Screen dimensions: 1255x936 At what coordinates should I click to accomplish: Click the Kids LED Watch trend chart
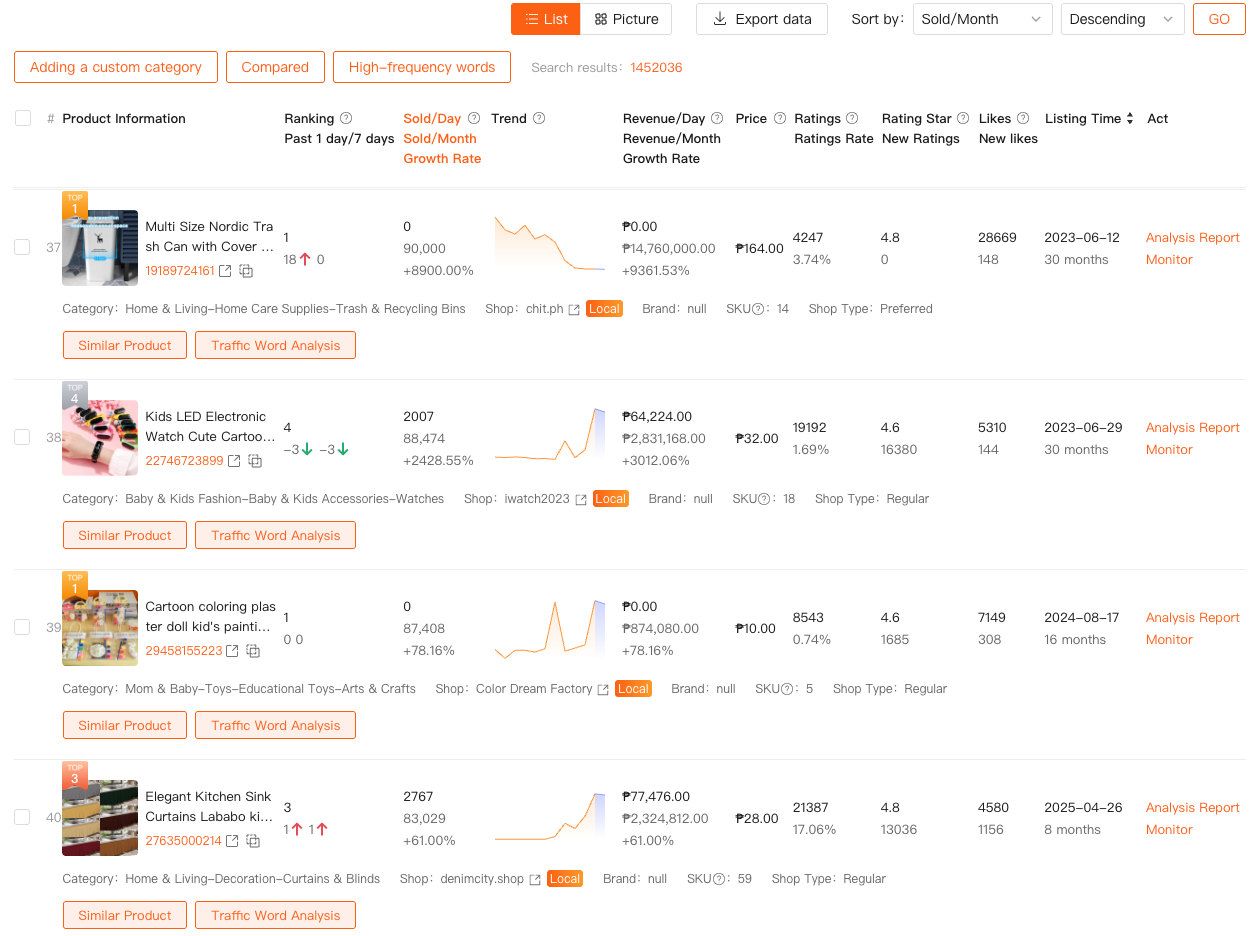pyautogui.click(x=550, y=436)
